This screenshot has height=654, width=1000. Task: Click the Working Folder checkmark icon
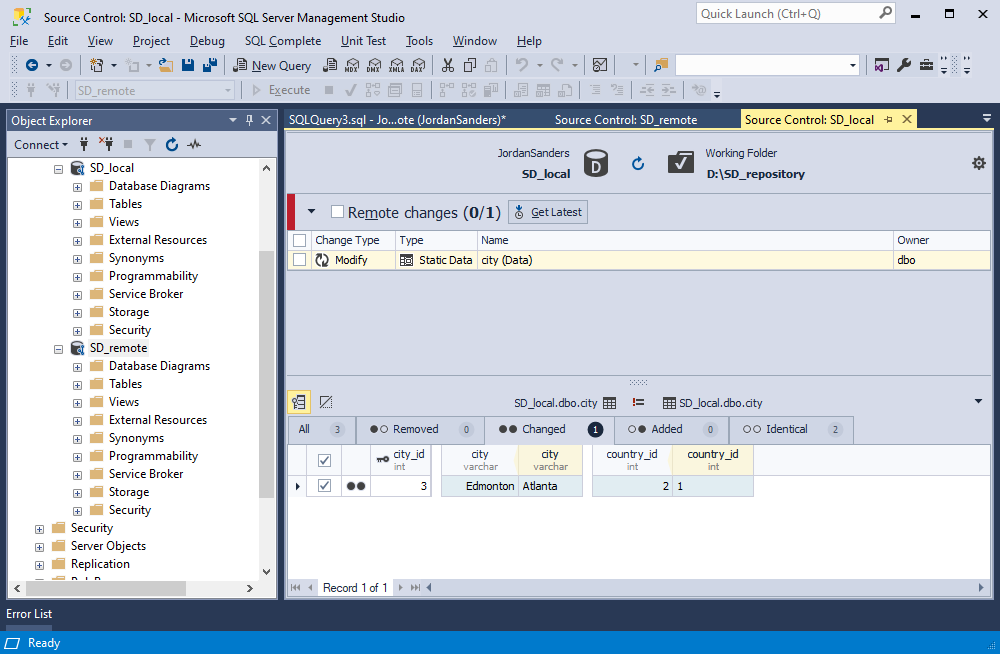(680, 163)
